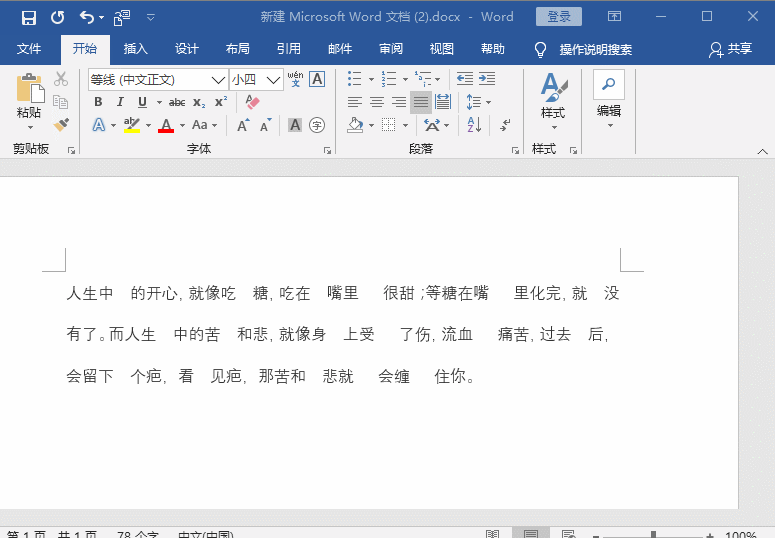Click the Bullets list icon
Screen dimensions: 775x538
(355, 79)
